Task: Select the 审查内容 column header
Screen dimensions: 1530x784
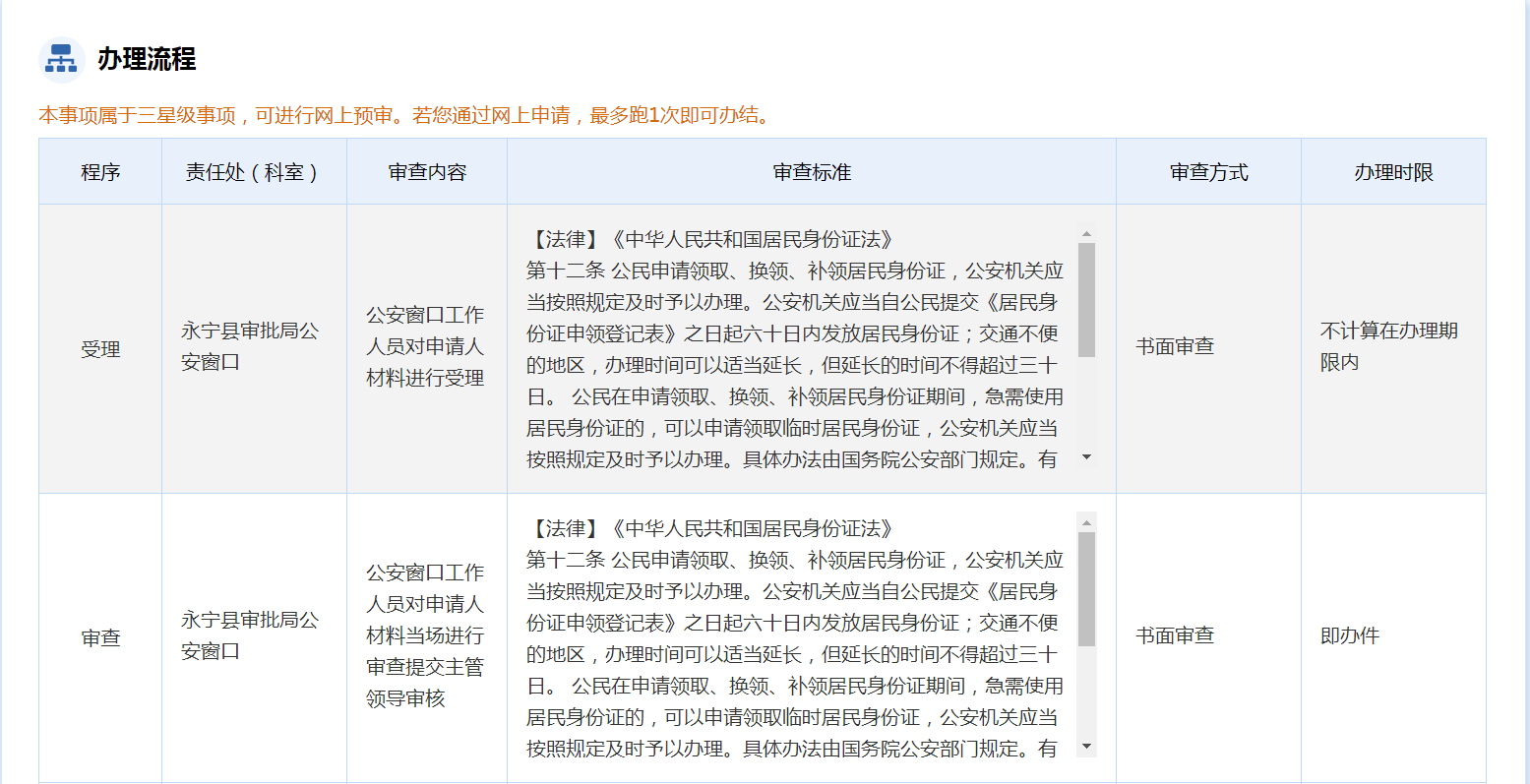Action: coord(427,172)
